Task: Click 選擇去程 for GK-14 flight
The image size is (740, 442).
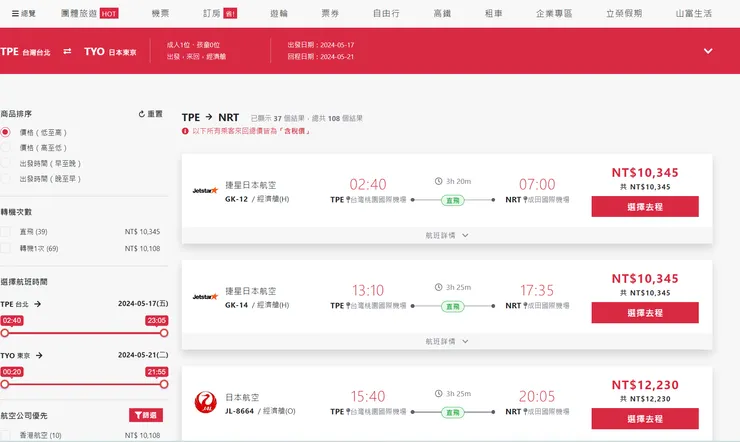Action: click(645, 313)
